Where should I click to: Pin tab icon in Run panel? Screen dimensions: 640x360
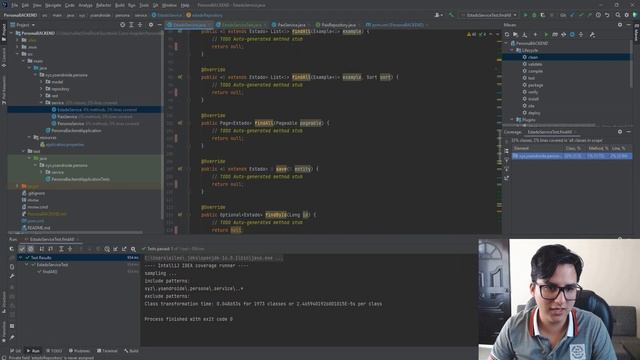coord(12,337)
